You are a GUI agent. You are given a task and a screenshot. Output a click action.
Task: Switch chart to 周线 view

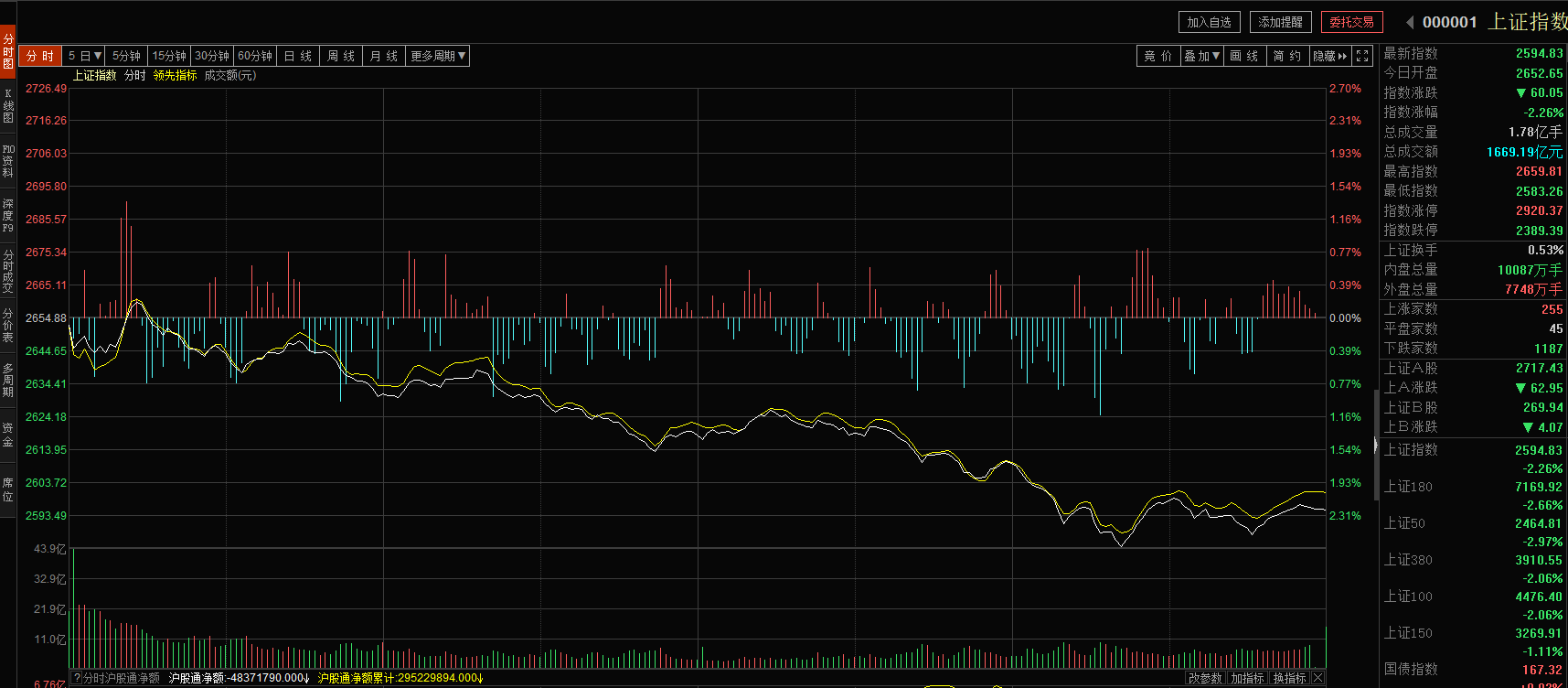click(x=341, y=56)
